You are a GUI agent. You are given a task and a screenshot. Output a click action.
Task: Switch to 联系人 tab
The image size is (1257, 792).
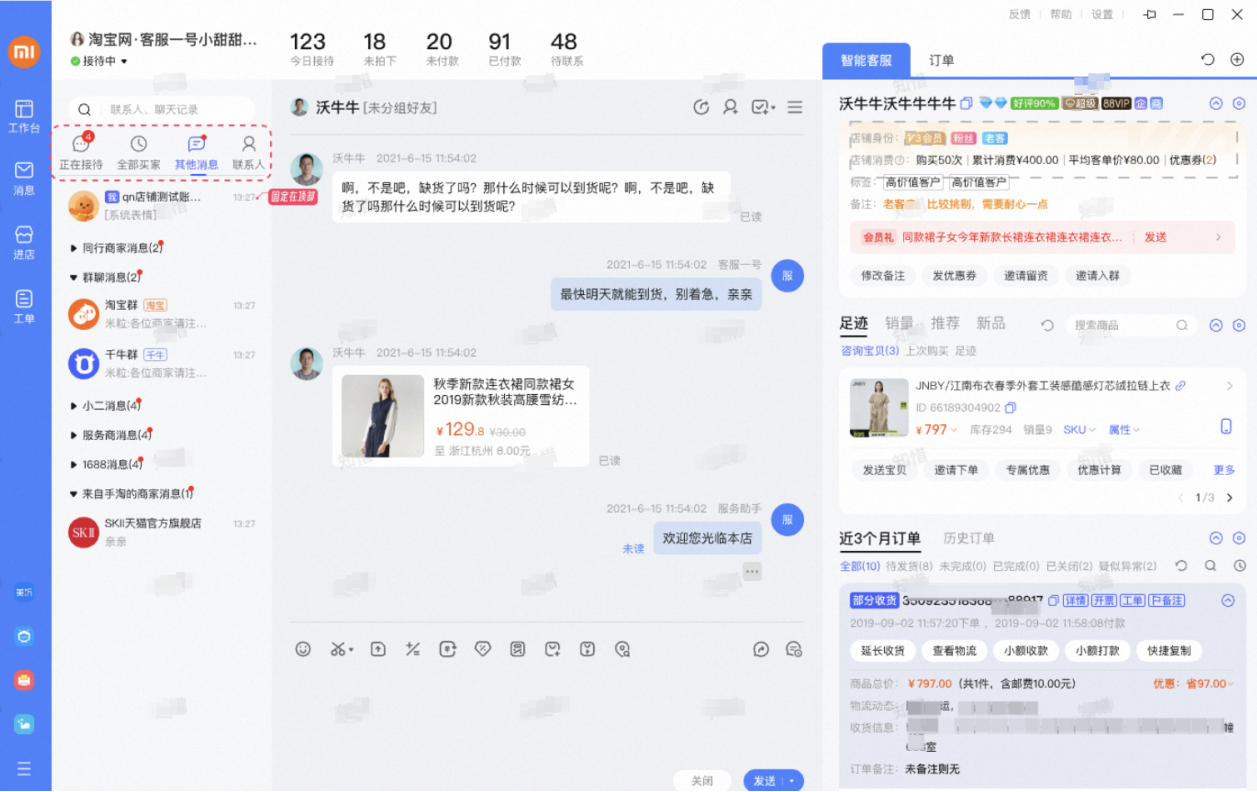(x=249, y=153)
